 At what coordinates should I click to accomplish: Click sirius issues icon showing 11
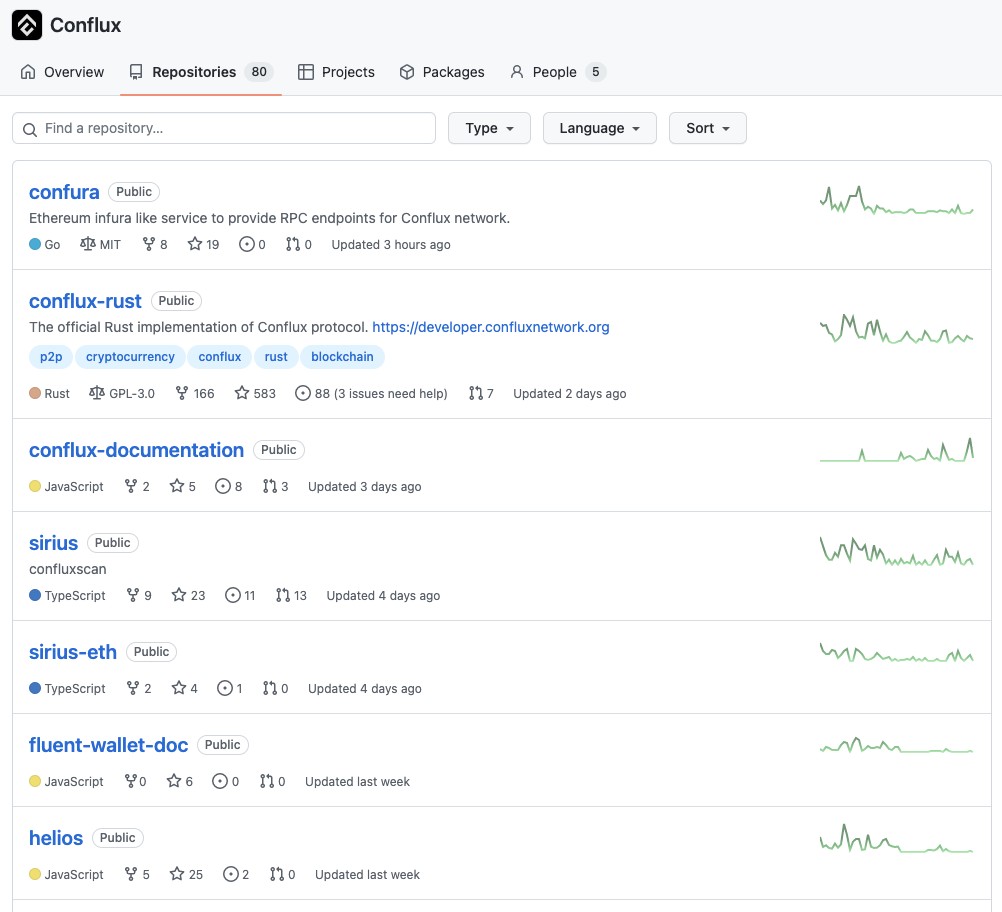[x=233, y=595]
